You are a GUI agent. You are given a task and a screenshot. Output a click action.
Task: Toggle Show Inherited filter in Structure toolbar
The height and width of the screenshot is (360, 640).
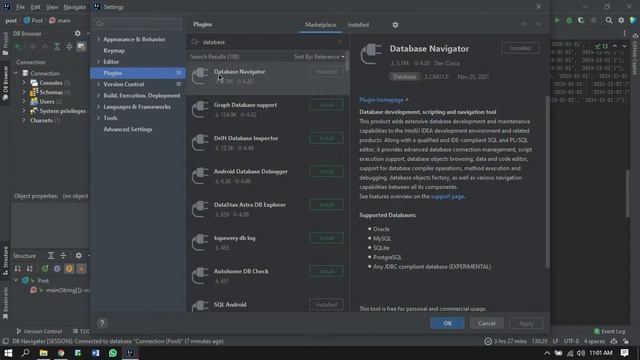tap(45, 269)
